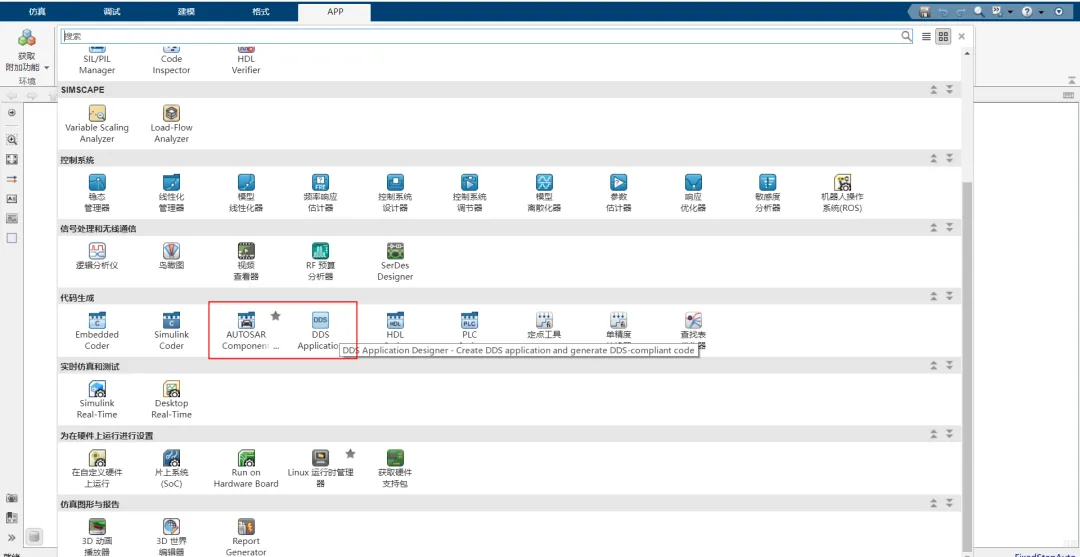Open the 获取硬件支持包 app

click(x=395, y=467)
